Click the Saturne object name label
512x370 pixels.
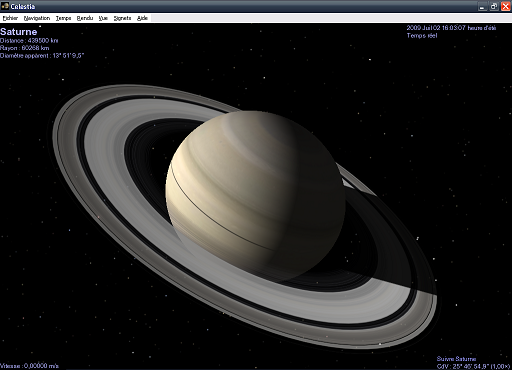(19, 32)
